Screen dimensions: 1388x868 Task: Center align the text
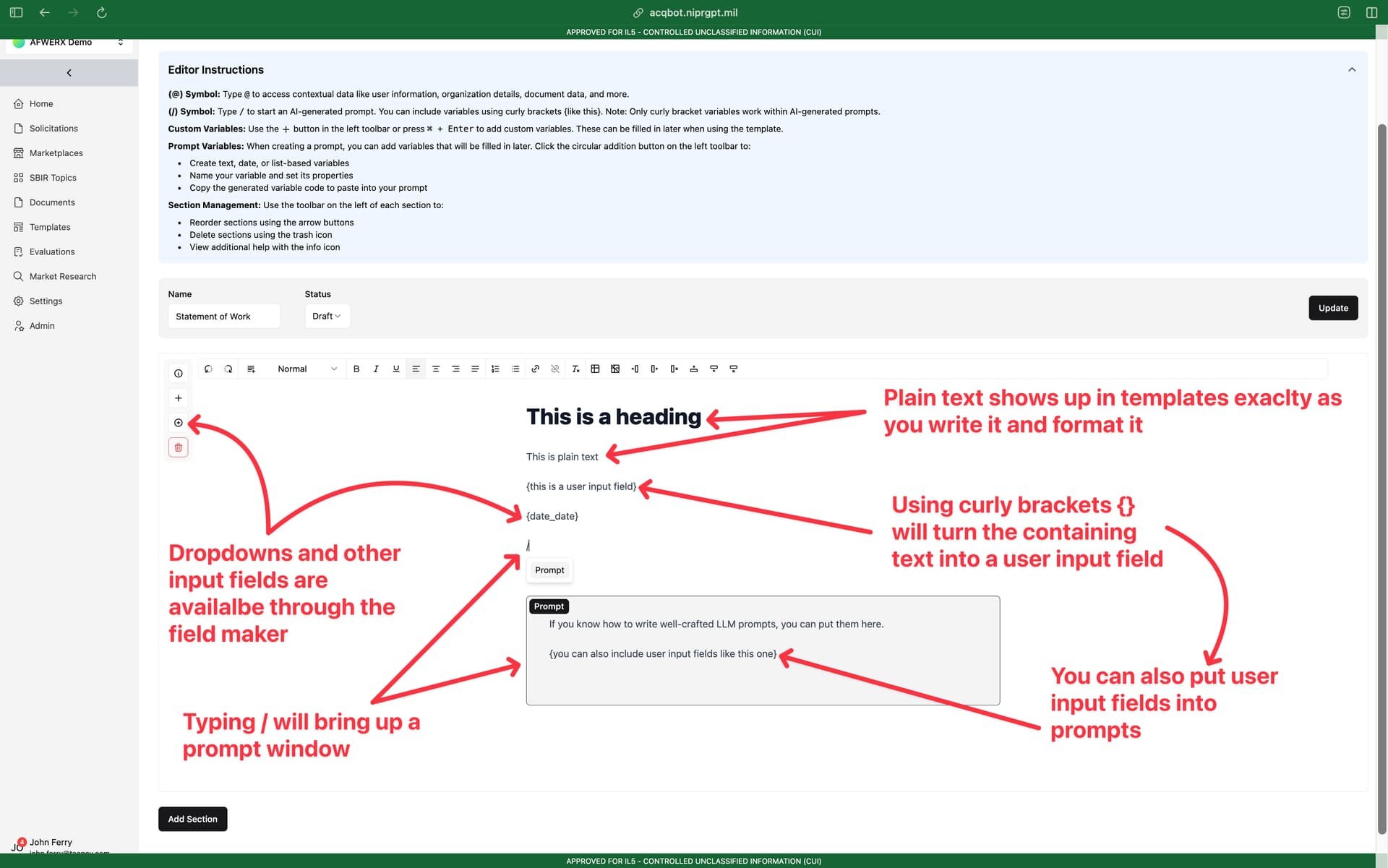tap(436, 369)
